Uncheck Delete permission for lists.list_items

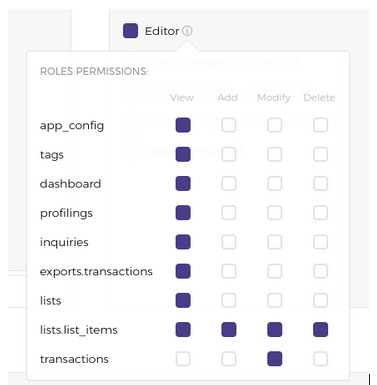(x=320, y=330)
